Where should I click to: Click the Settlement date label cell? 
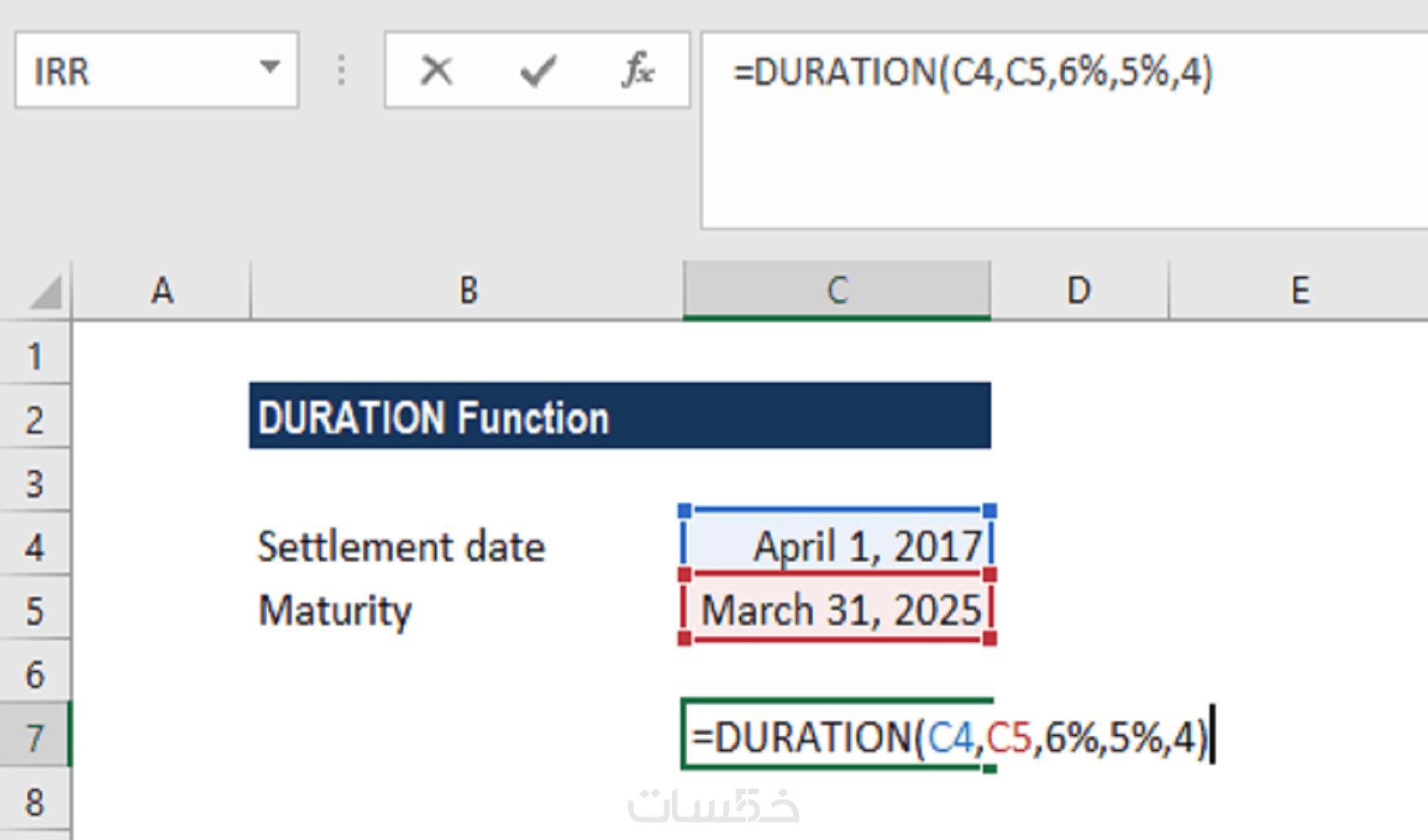[x=402, y=547]
